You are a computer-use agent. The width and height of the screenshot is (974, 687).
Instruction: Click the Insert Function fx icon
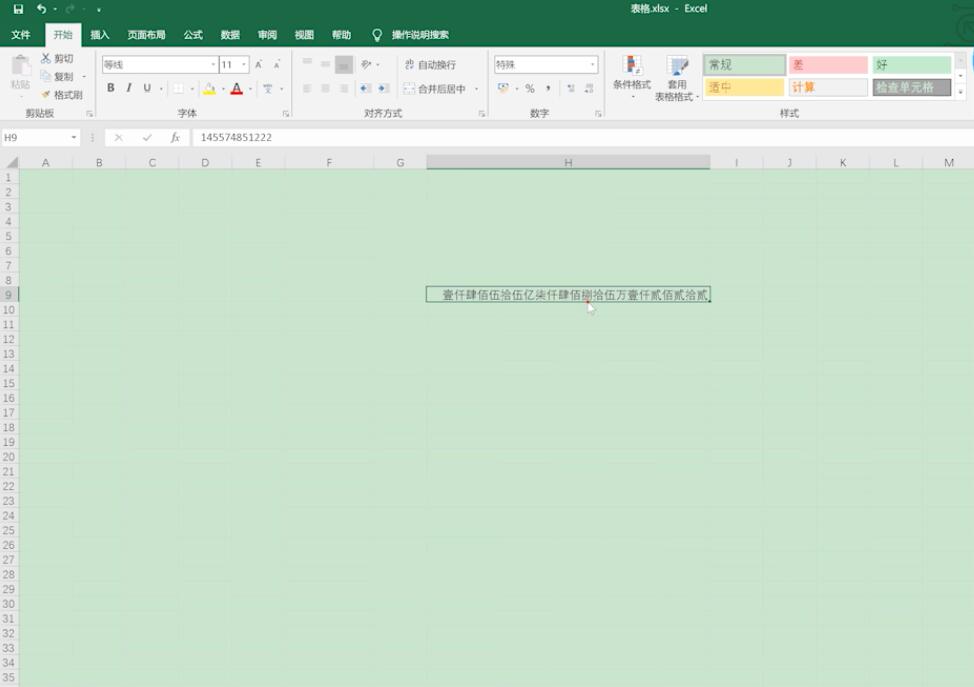[x=175, y=137]
